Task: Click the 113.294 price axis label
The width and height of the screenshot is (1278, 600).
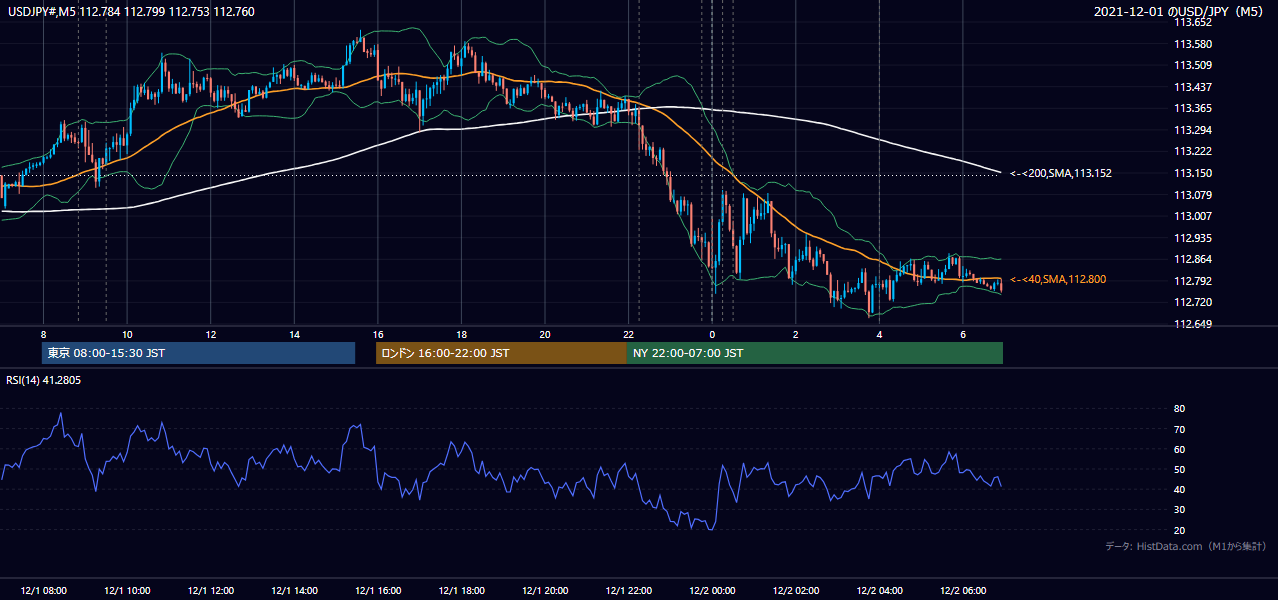Action: pos(1192,130)
